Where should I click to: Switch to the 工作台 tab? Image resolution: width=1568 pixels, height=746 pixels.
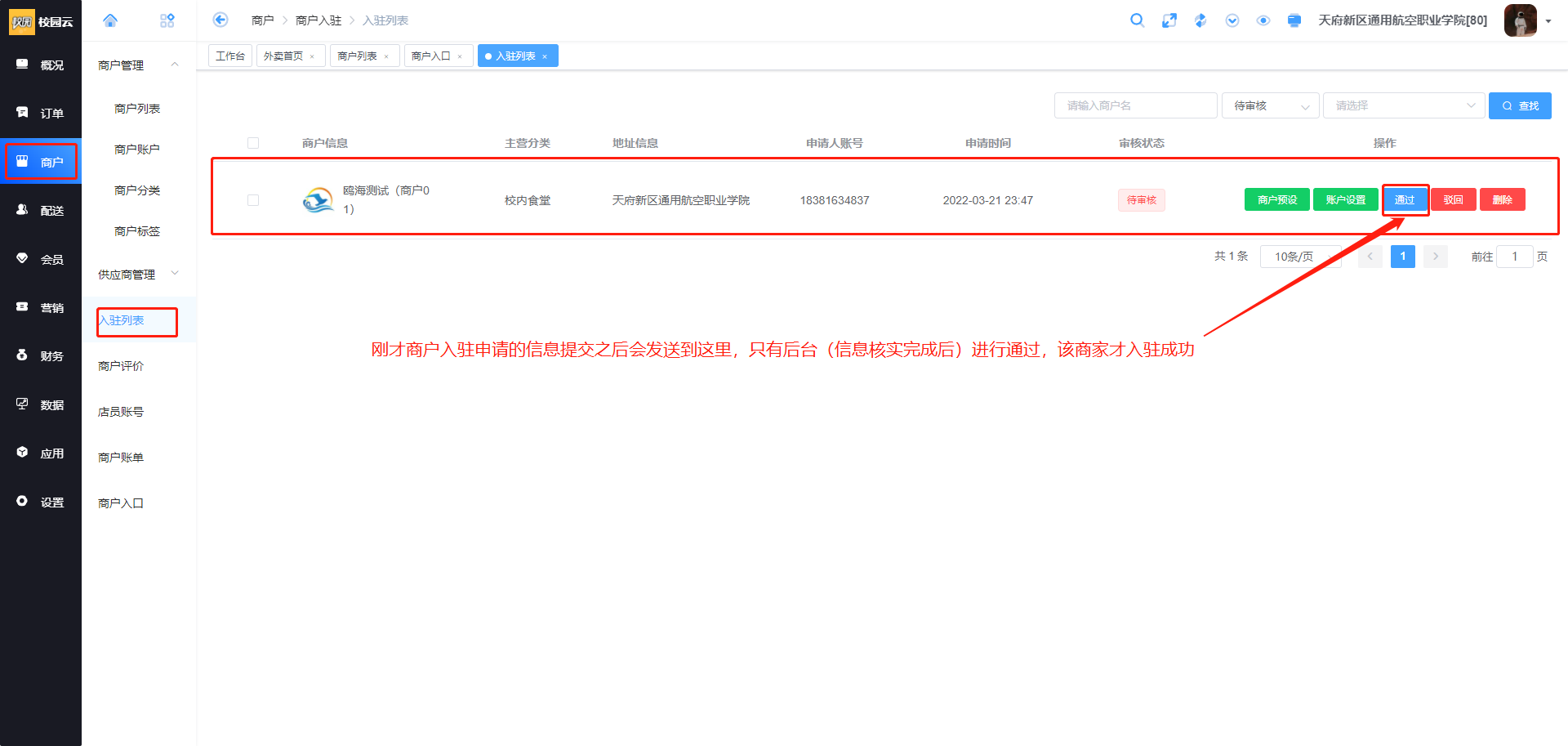(x=230, y=56)
